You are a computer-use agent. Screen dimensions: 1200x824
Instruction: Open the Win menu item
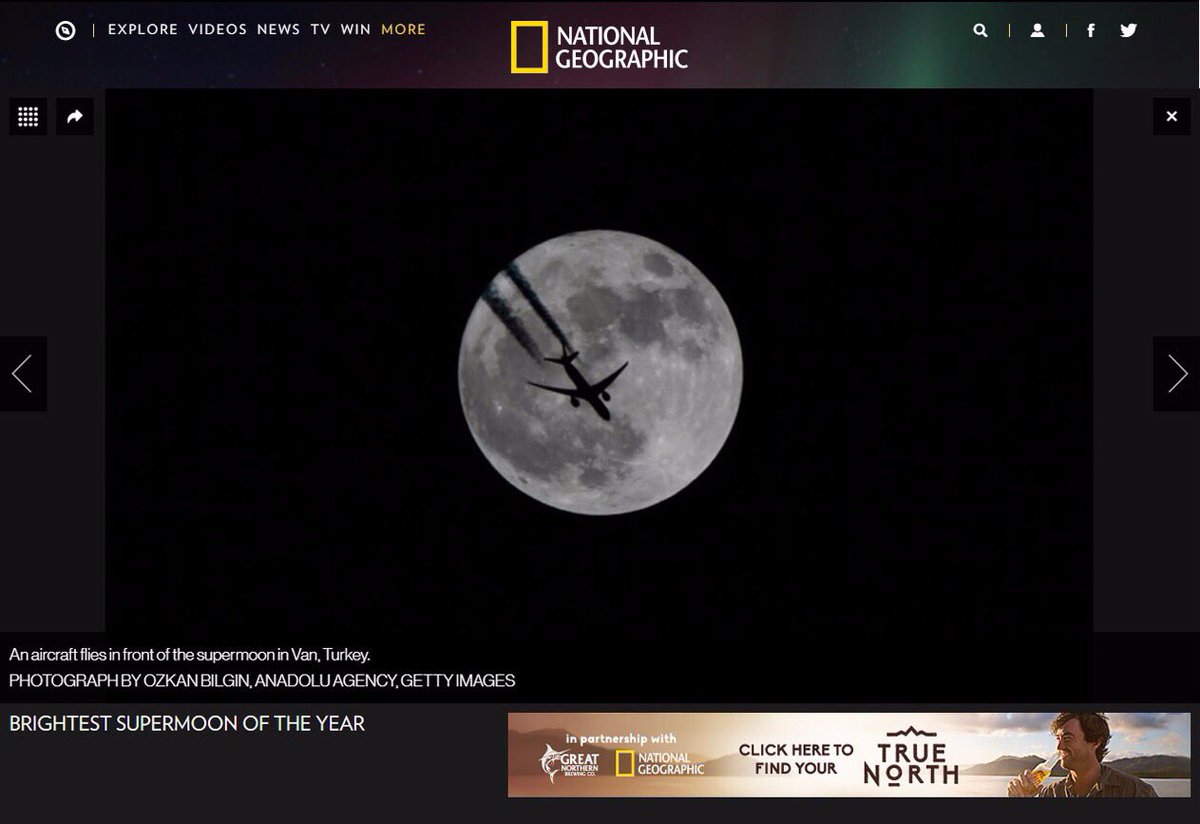coord(355,29)
